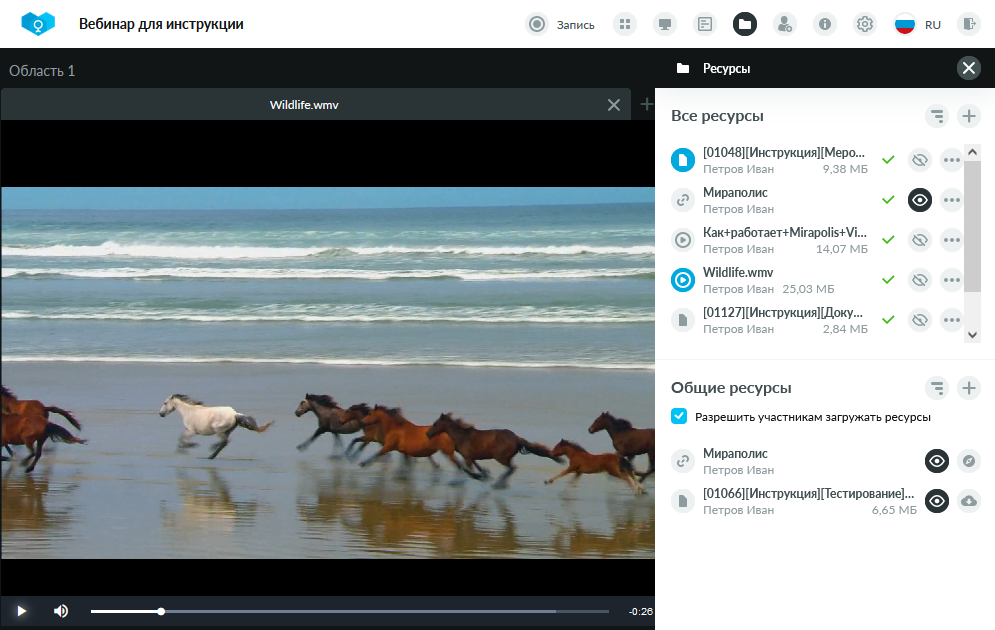Open Мираполис shared link in browser
The height and width of the screenshot is (630, 995).
click(x=969, y=461)
